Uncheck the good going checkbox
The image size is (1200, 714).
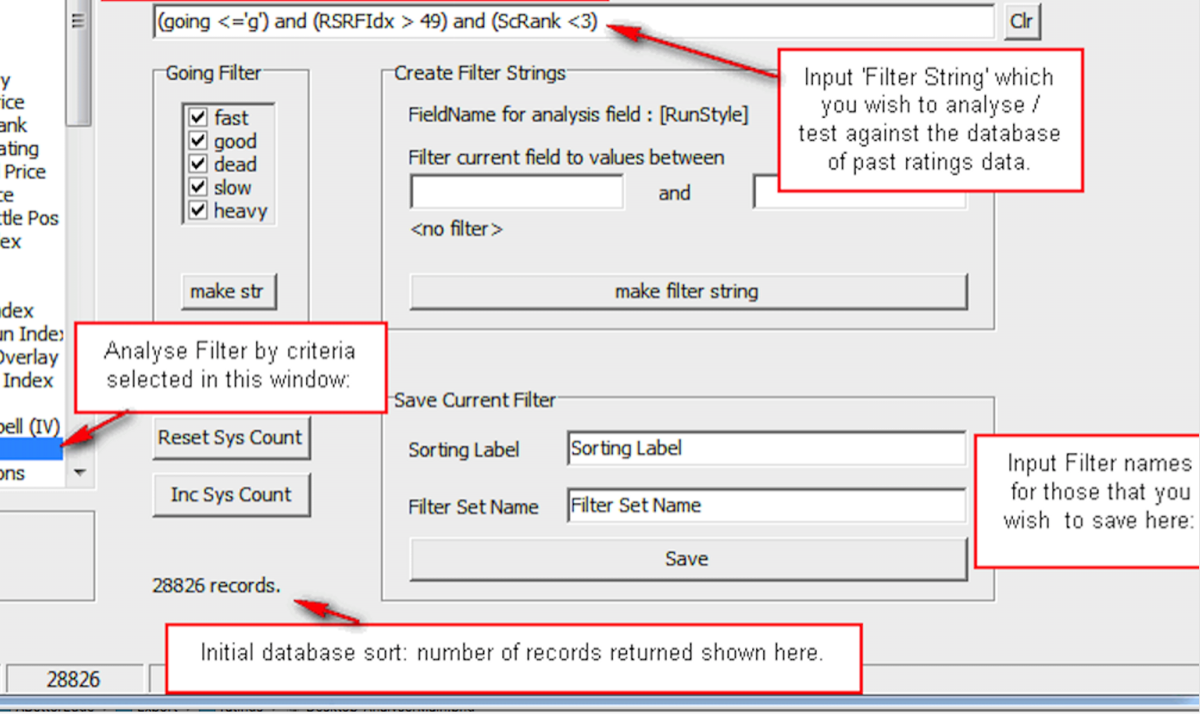[x=196, y=141]
